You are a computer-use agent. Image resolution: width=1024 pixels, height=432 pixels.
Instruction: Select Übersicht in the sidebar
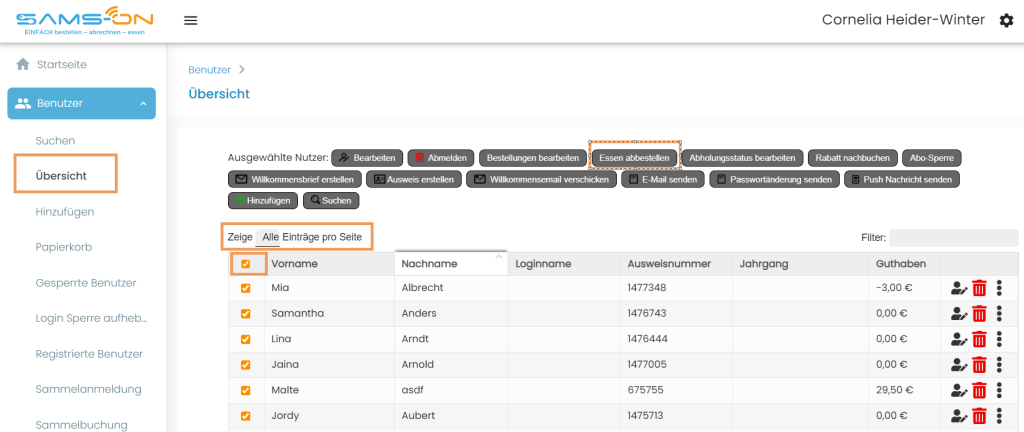(61, 176)
